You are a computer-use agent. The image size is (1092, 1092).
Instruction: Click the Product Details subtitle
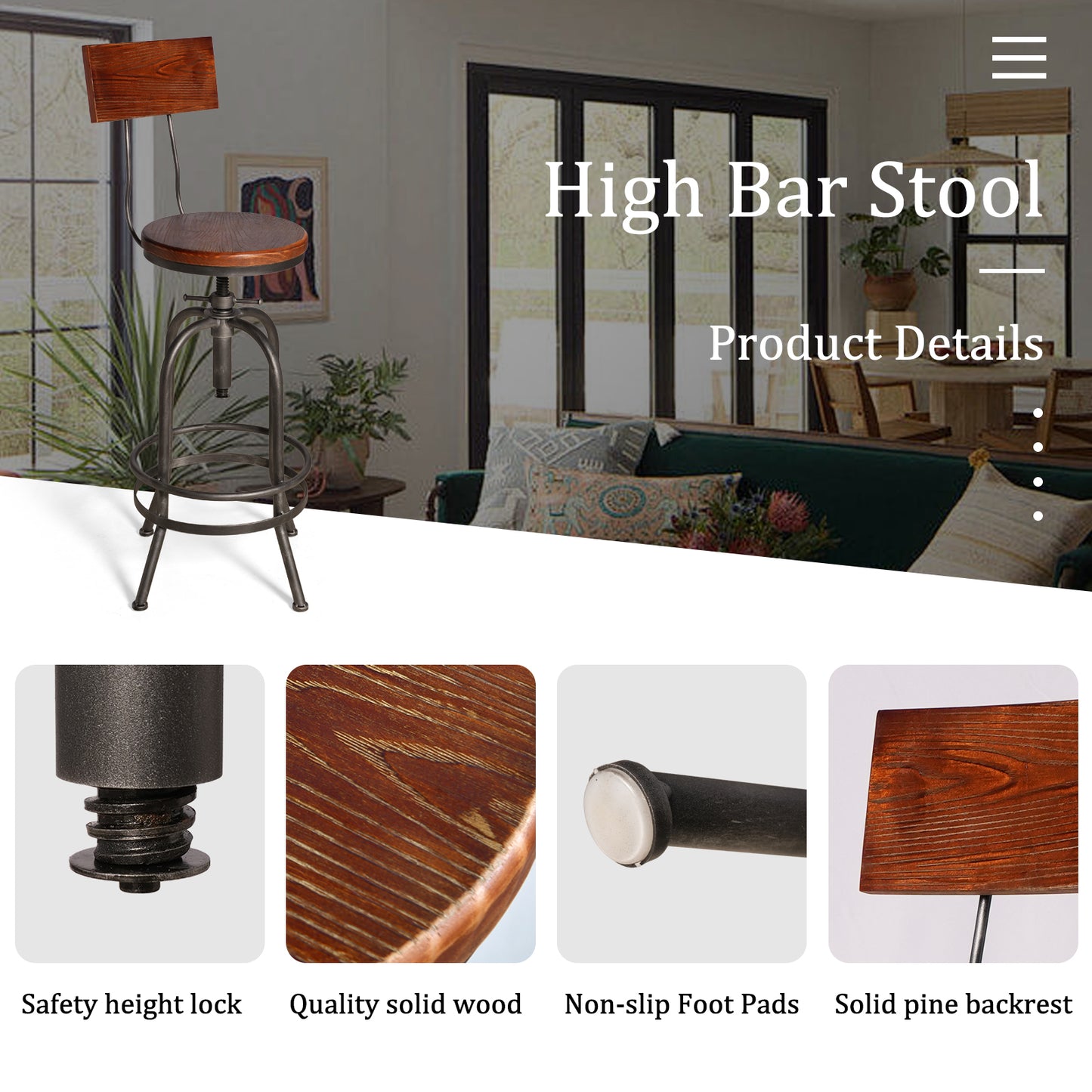pyautogui.click(x=877, y=343)
